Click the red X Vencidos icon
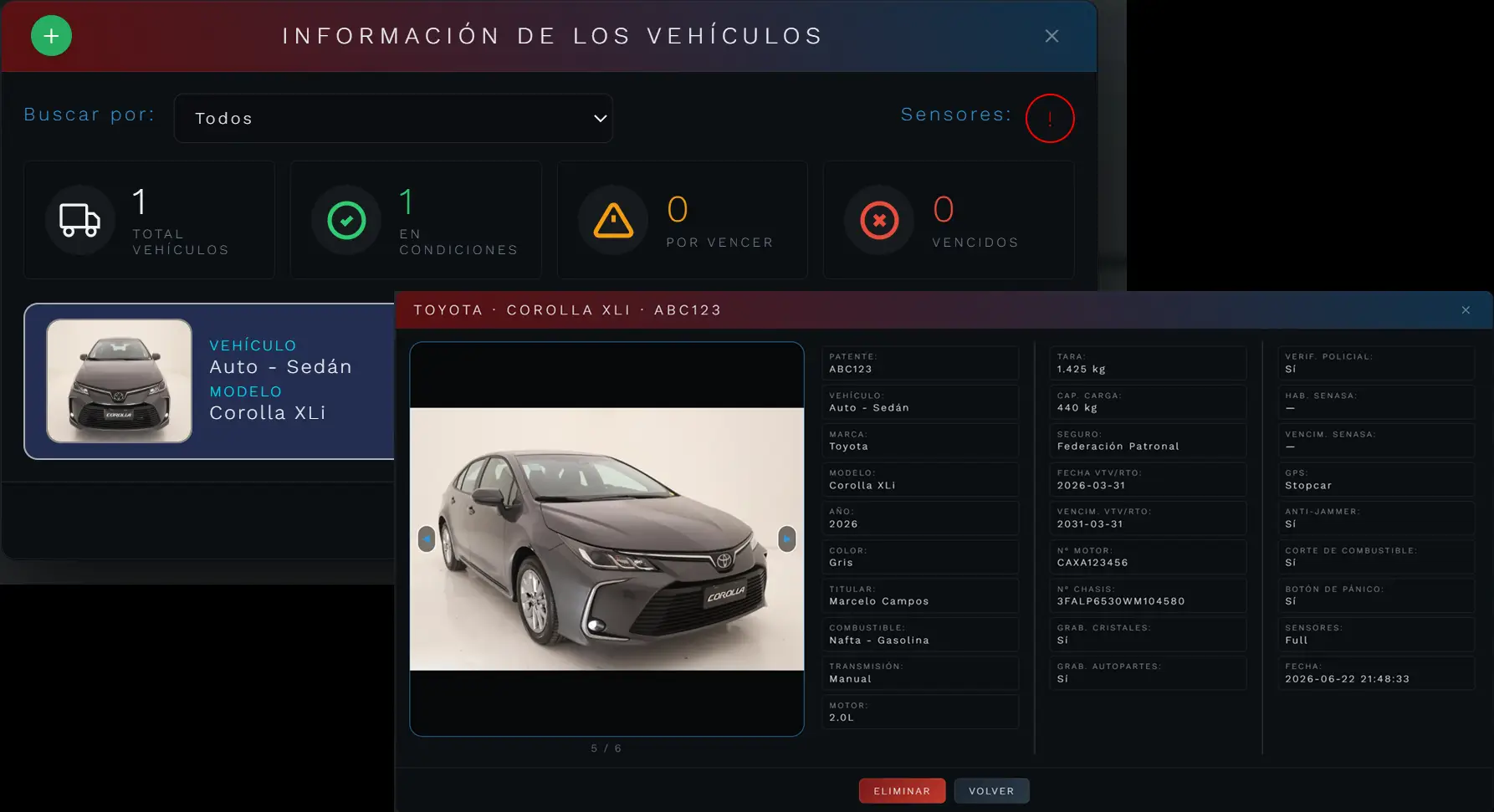The width and height of the screenshot is (1494, 812). [x=879, y=220]
